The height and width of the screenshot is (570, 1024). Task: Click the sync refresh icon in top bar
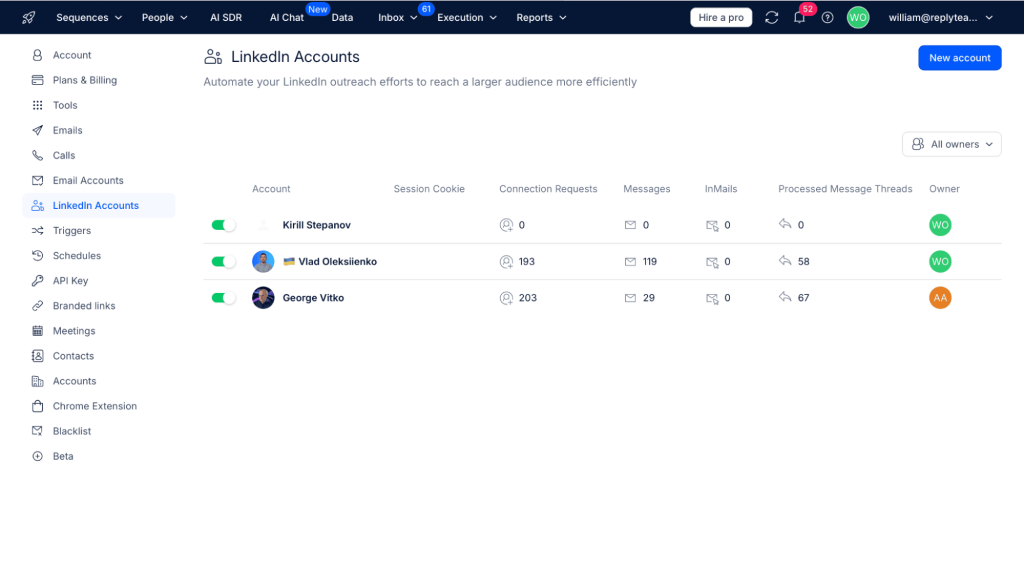click(771, 18)
